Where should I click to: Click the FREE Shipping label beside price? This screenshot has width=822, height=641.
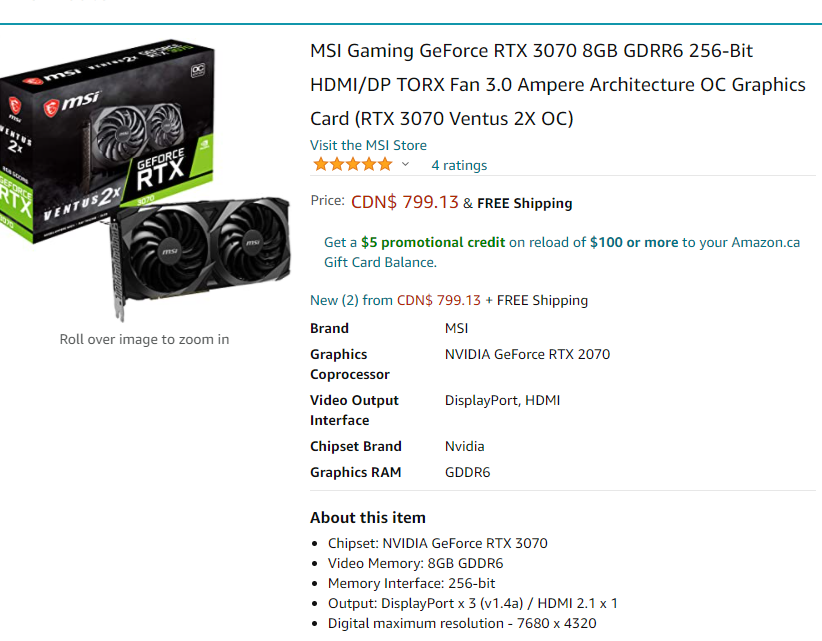pyautogui.click(x=524, y=203)
